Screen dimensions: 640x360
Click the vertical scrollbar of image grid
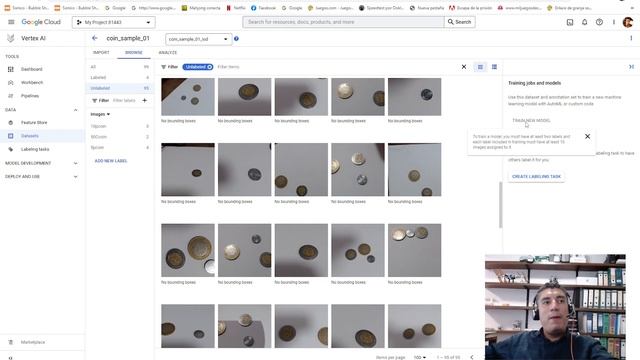[x=500, y=205]
